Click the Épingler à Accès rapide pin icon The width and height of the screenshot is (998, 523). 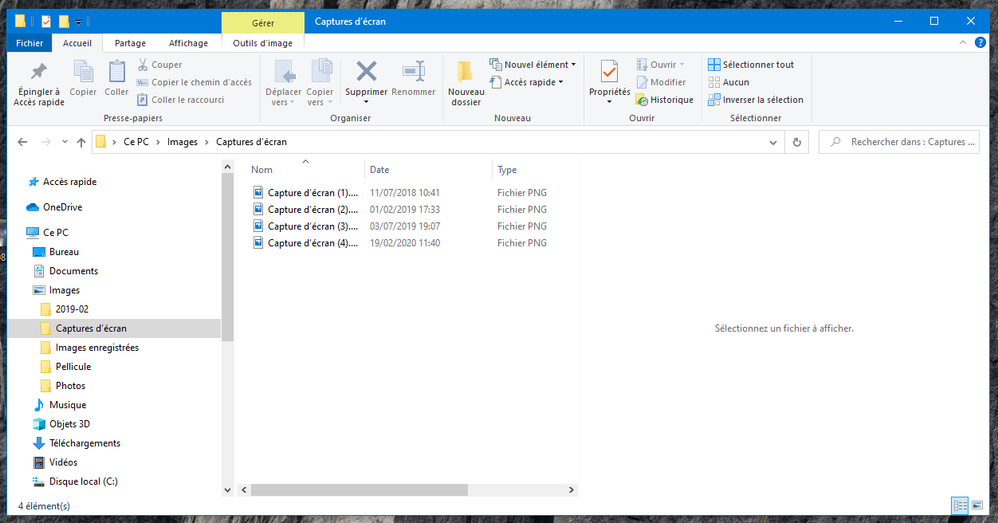click(x=39, y=72)
